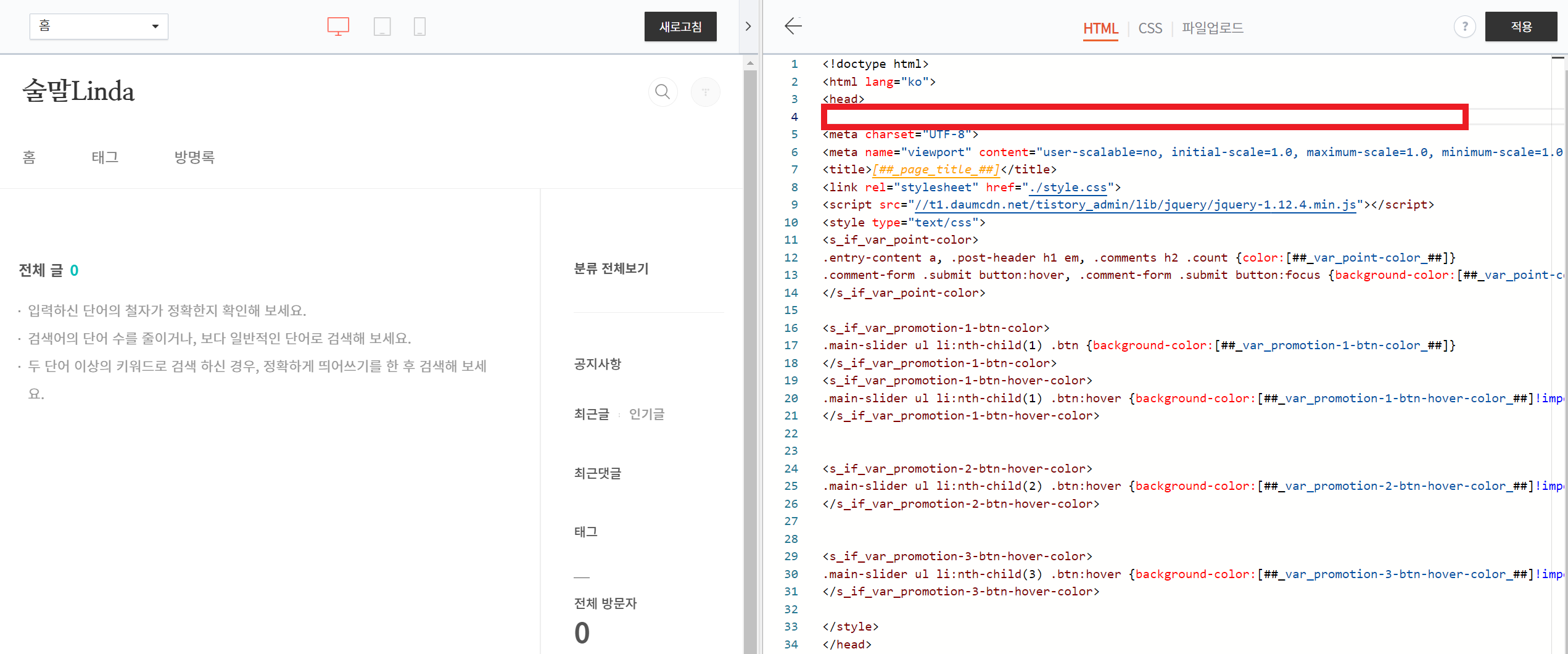Screen dimensions: 1568x654
Task: Click the visitor count 0 number
Action: pos(582,634)
